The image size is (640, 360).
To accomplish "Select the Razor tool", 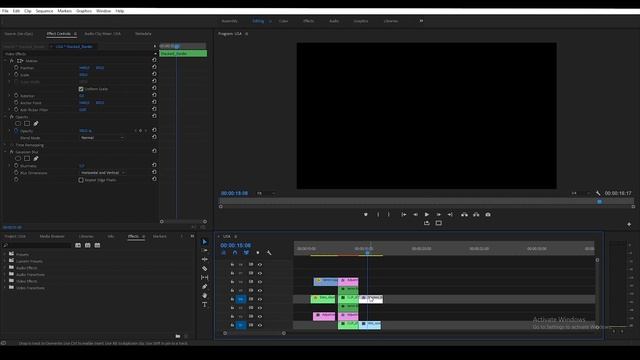I will [204, 268].
